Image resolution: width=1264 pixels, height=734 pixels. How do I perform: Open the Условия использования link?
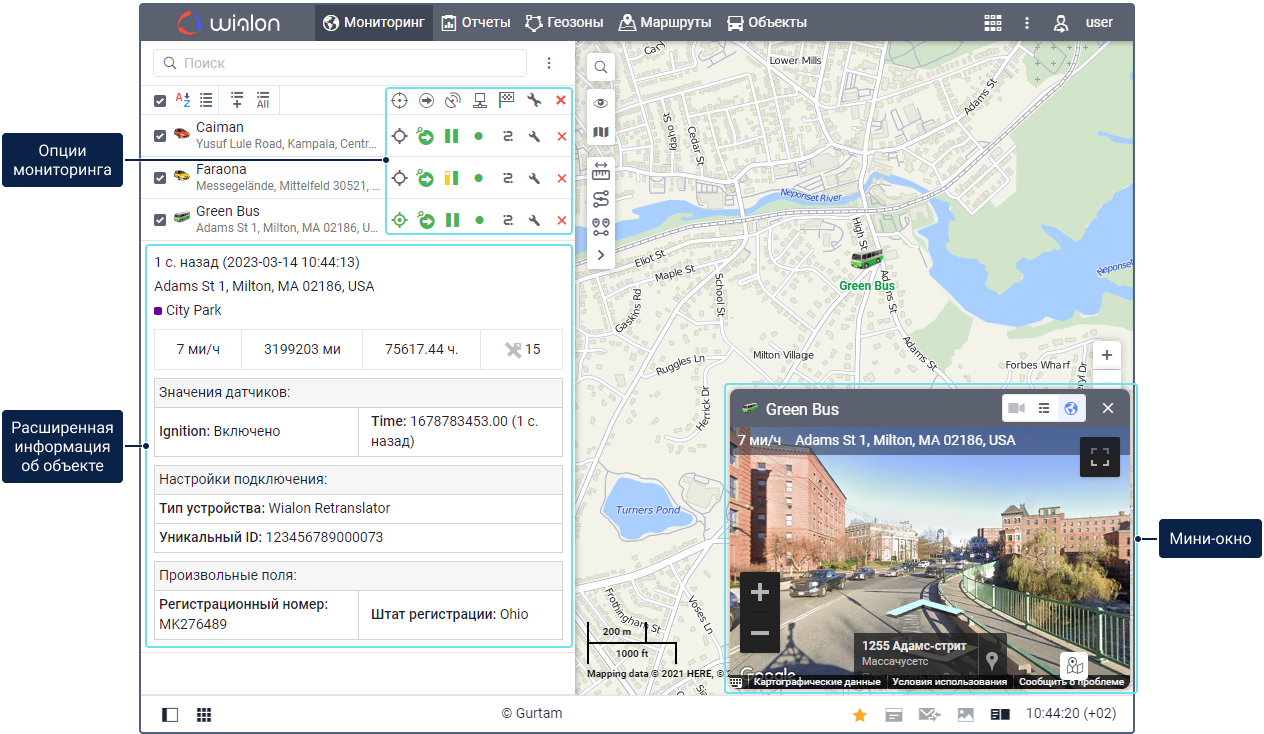coord(949,682)
